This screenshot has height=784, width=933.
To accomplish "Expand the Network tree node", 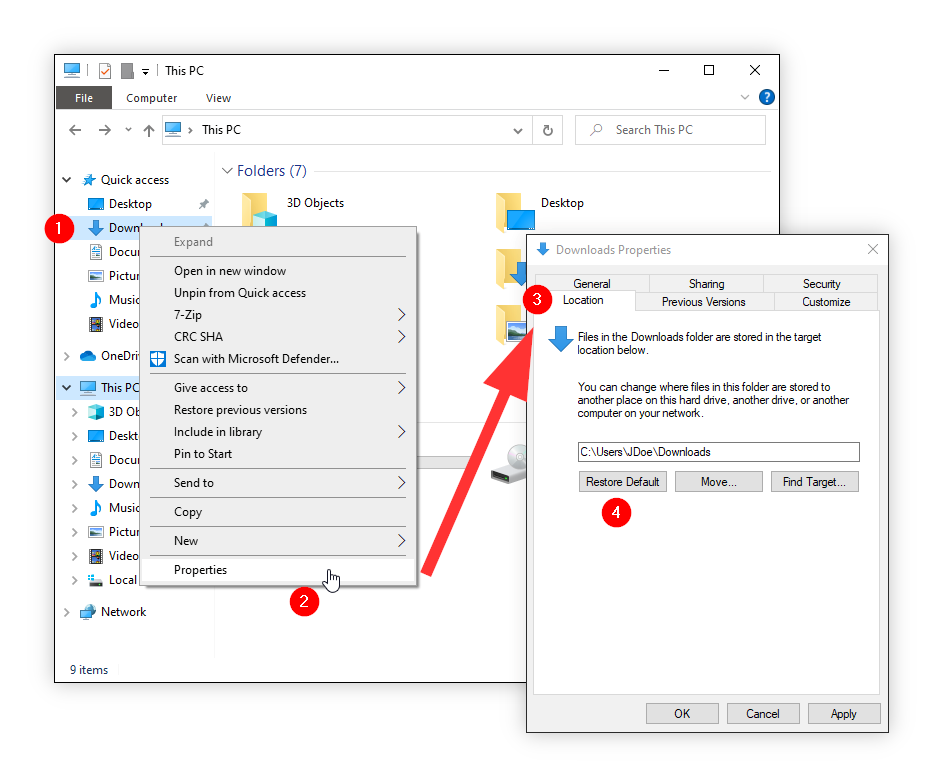I will (67, 612).
